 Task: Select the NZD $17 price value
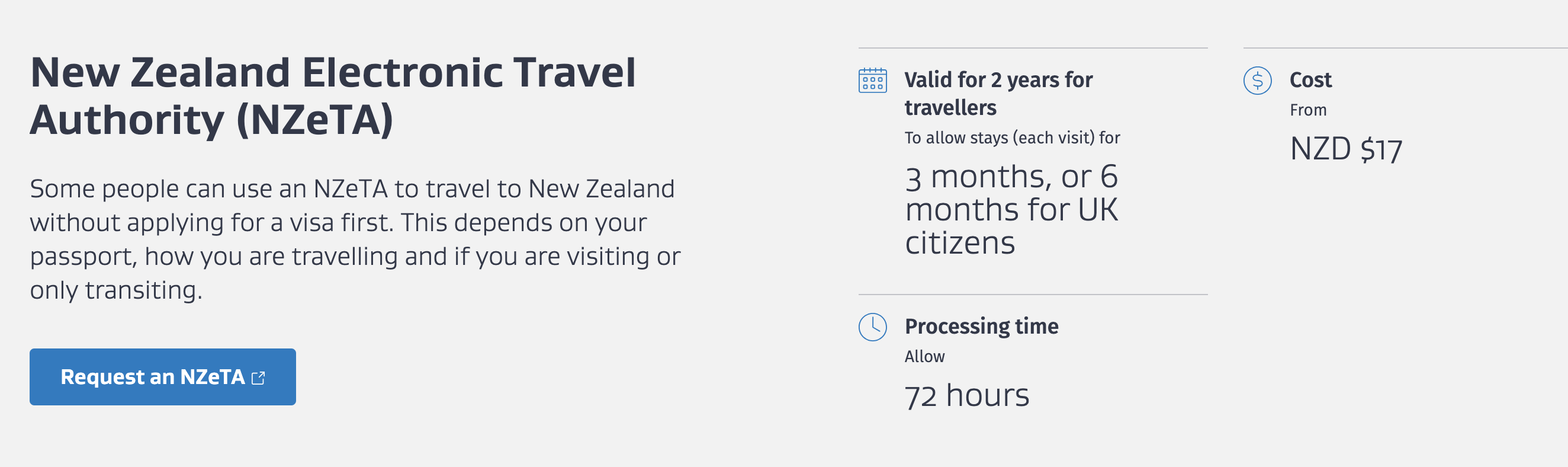click(1346, 150)
